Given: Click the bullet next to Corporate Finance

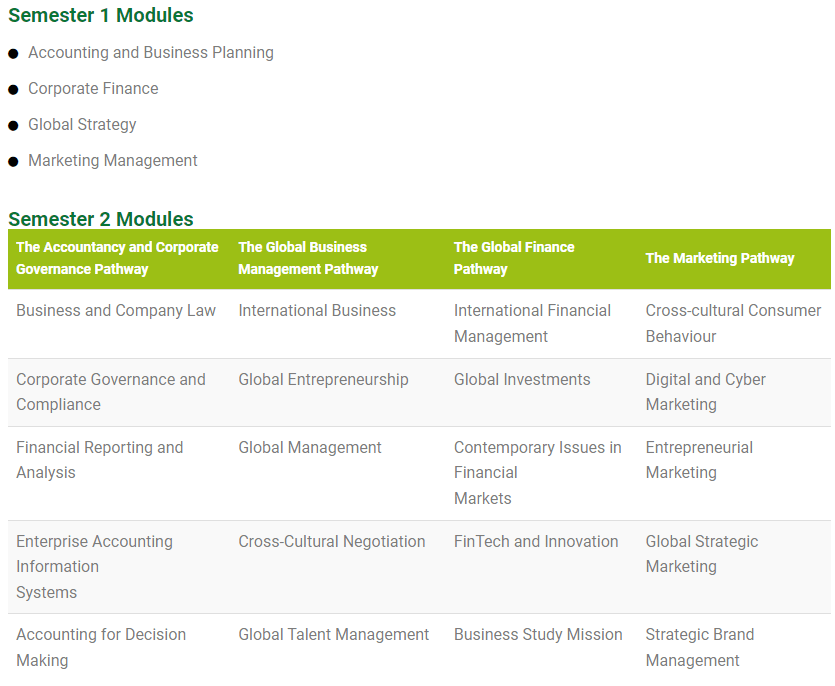Looking at the screenshot, I should click(x=13, y=89).
